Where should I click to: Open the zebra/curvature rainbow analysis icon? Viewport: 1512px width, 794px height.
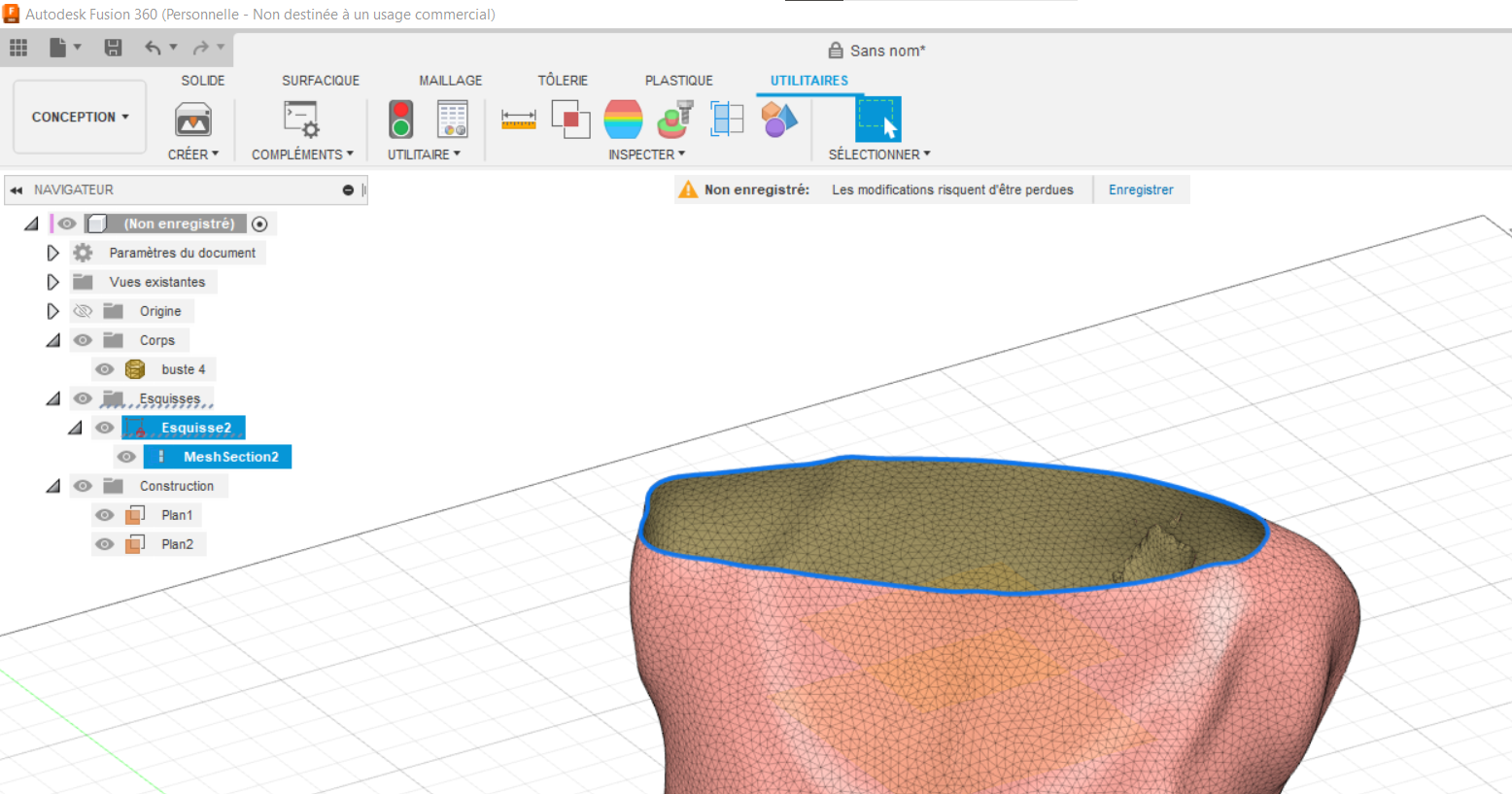click(623, 120)
